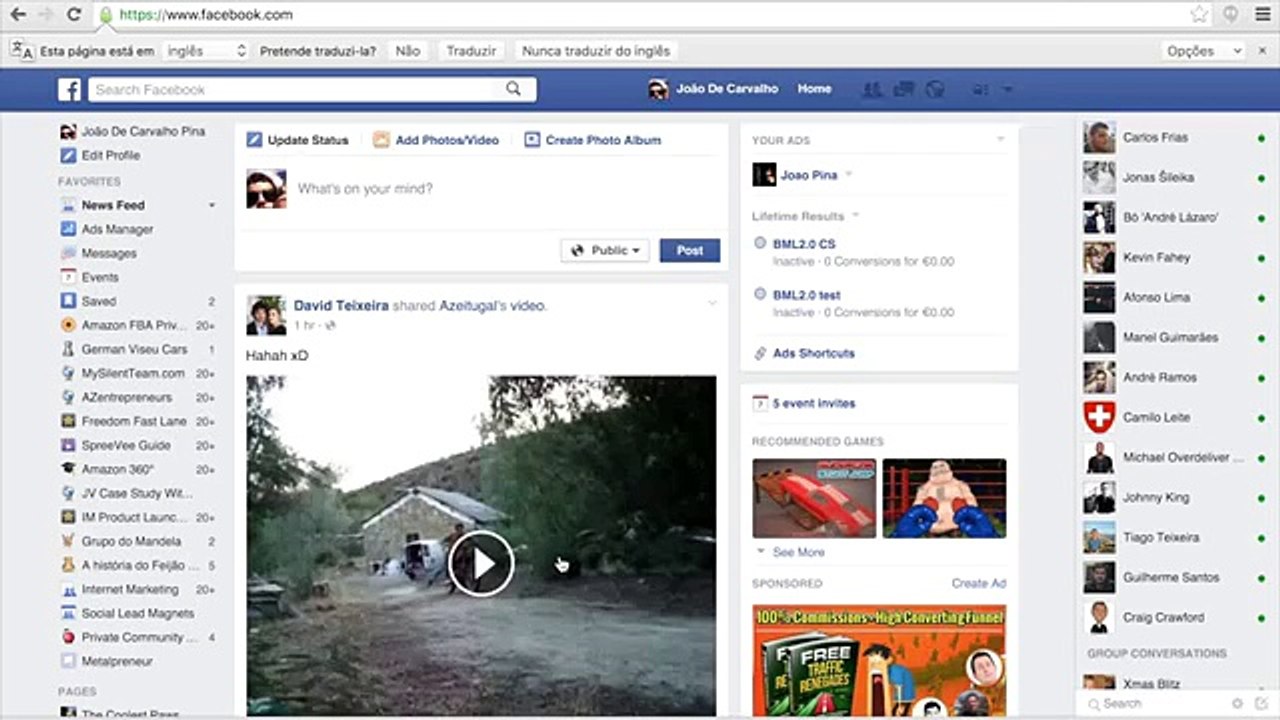Open chat with Craig Crawford
Image resolution: width=1280 pixels, height=720 pixels.
(x=1176, y=617)
